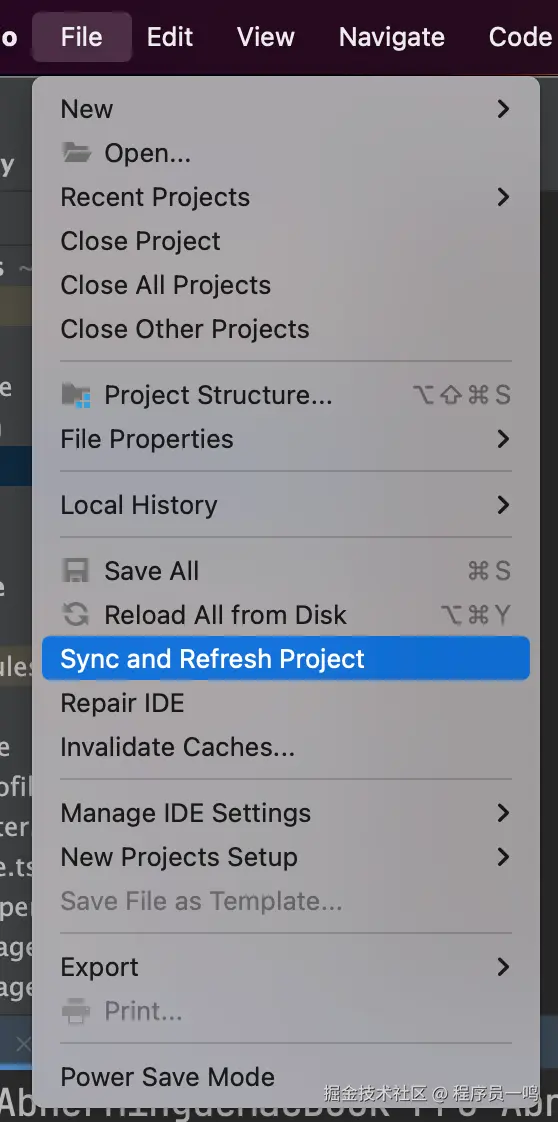This screenshot has width=558, height=1122.
Task: Select Repair IDE
Action: point(286,703)
